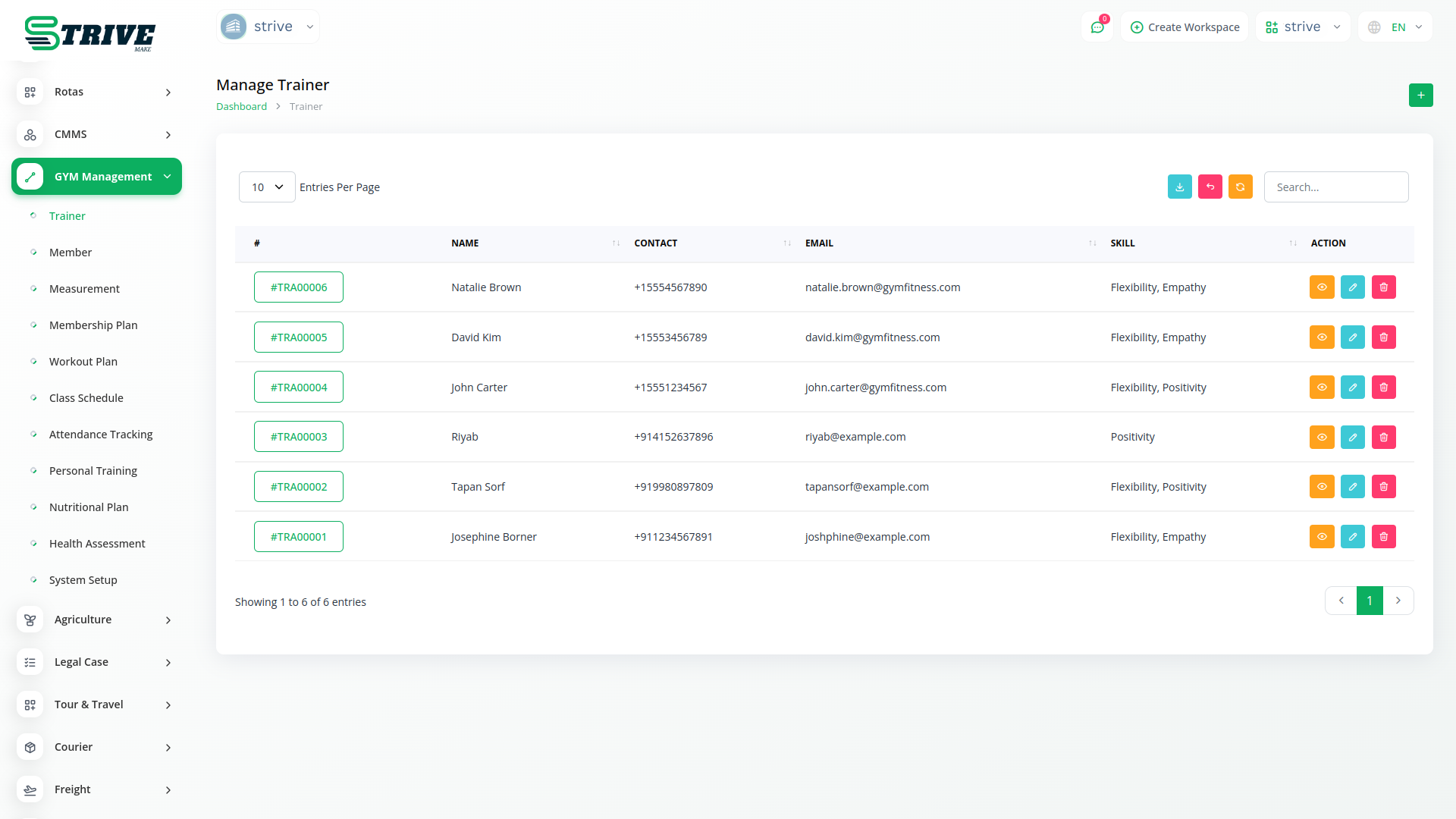The image size is (1456, 819).
Task: Delete David Kim's trainer entry
Action: tap(1383, 337)
